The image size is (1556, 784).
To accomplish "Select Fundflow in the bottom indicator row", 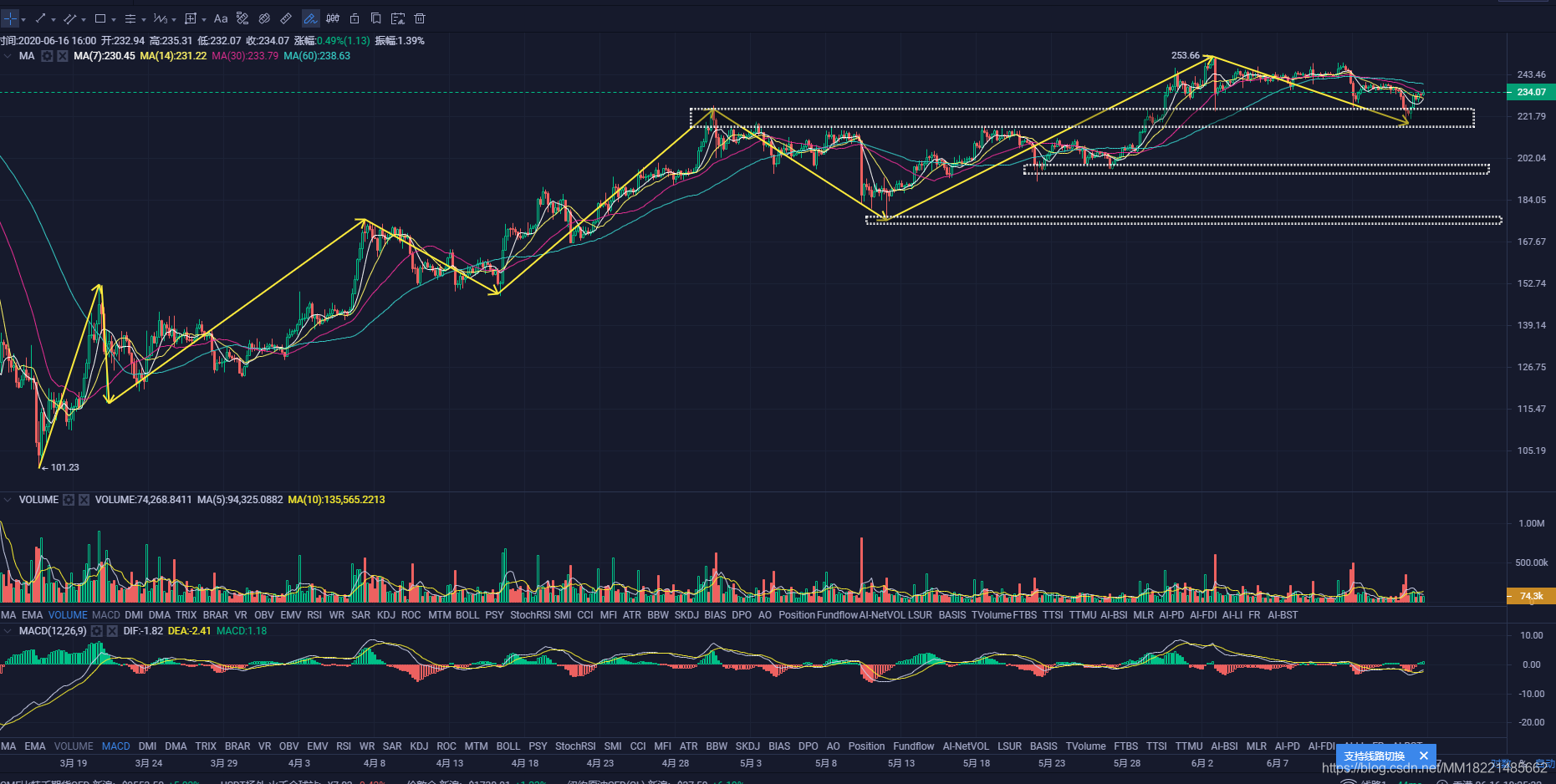I will coord(914,746).
